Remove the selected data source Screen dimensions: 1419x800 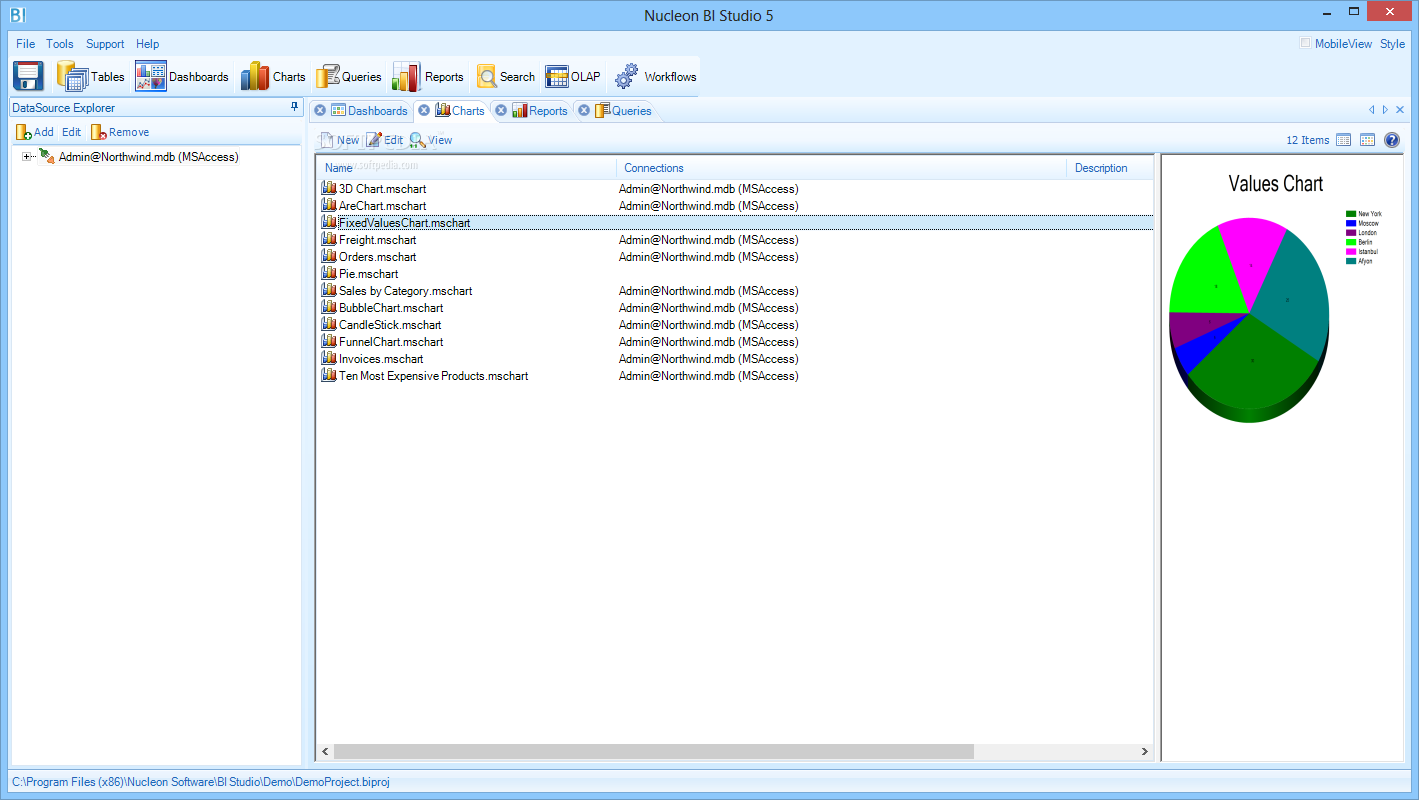point(120,132)
